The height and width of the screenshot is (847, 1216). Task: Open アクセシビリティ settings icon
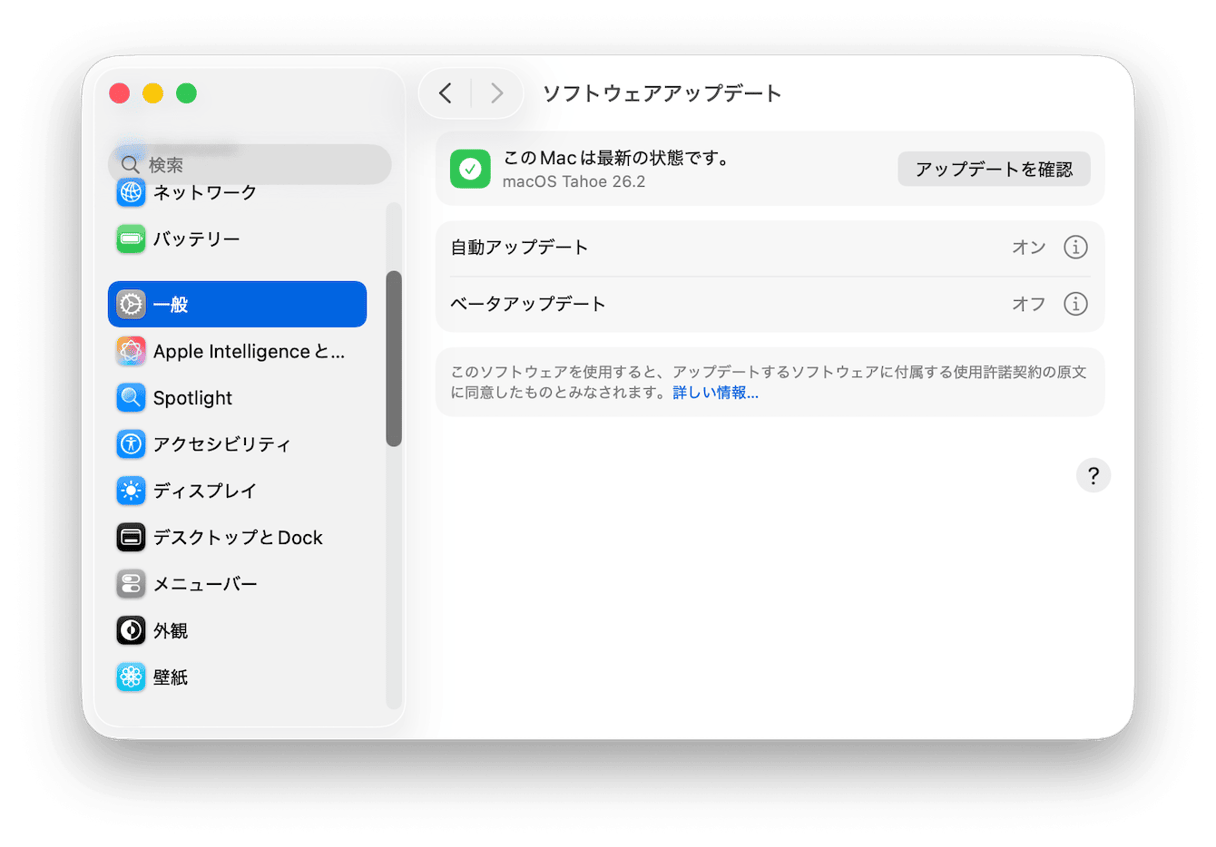point(131,444)
